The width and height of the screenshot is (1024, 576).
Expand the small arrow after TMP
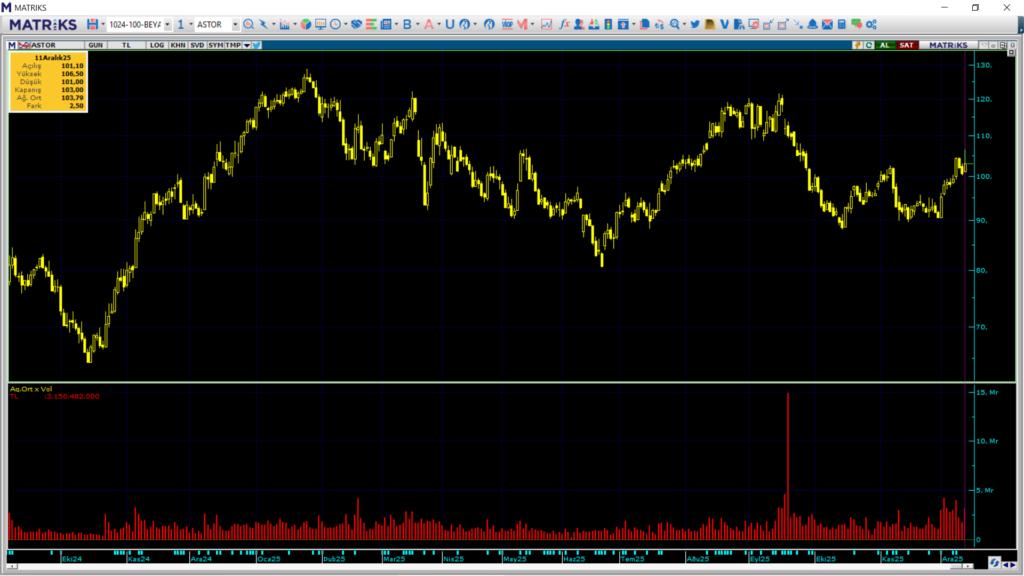pyautogui.click(x=246, y=45)
